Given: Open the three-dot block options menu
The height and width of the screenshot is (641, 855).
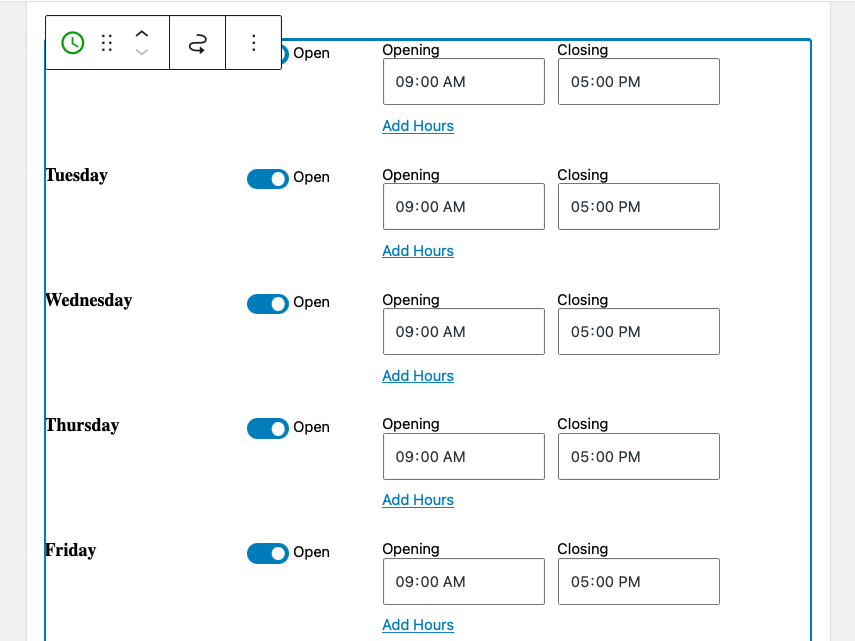Looking at the screenshot, I should [x=254, y=43].
